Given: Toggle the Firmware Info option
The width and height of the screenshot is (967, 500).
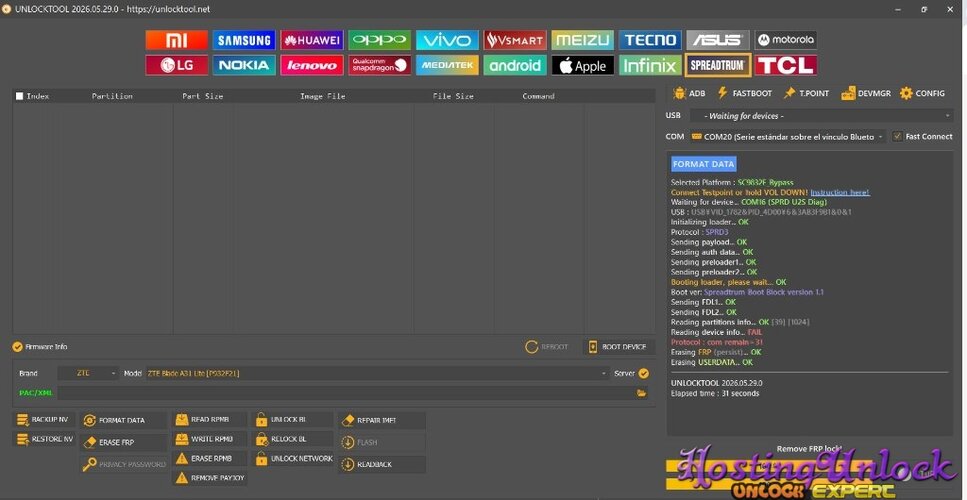Looking at the screenshot, I should [17, 346].
